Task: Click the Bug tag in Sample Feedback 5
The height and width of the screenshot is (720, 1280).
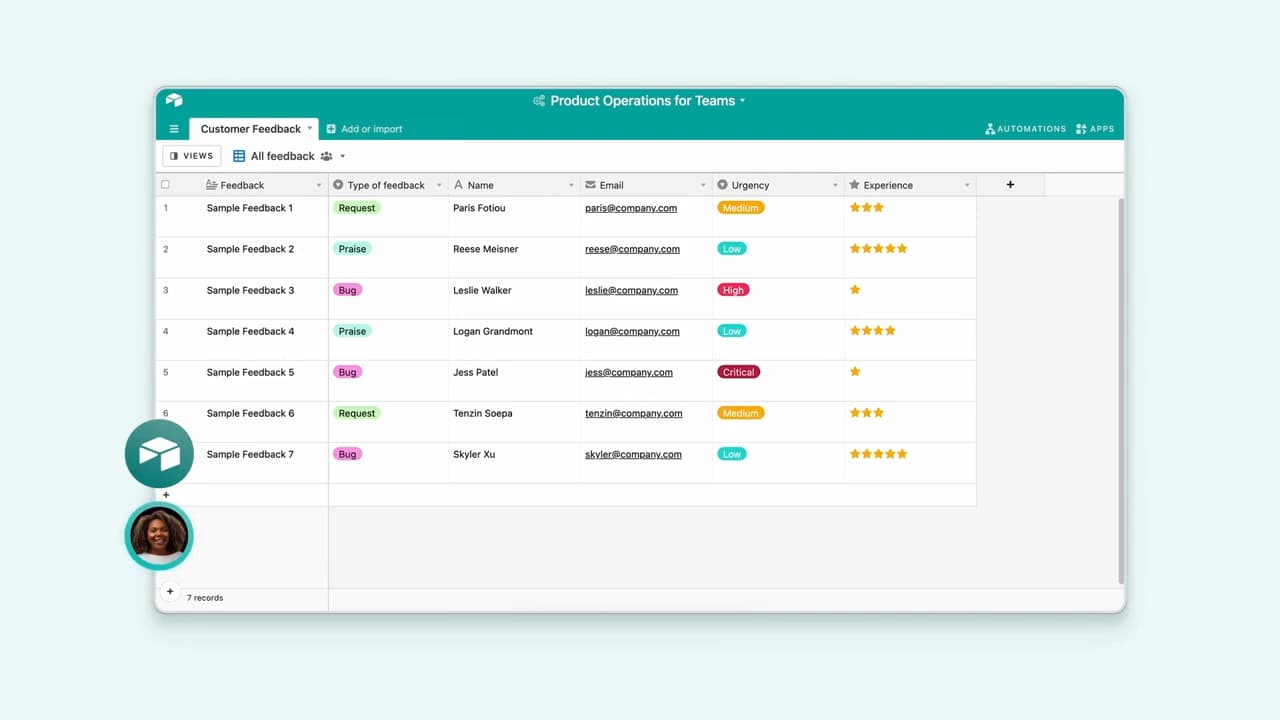Action: 347,372
